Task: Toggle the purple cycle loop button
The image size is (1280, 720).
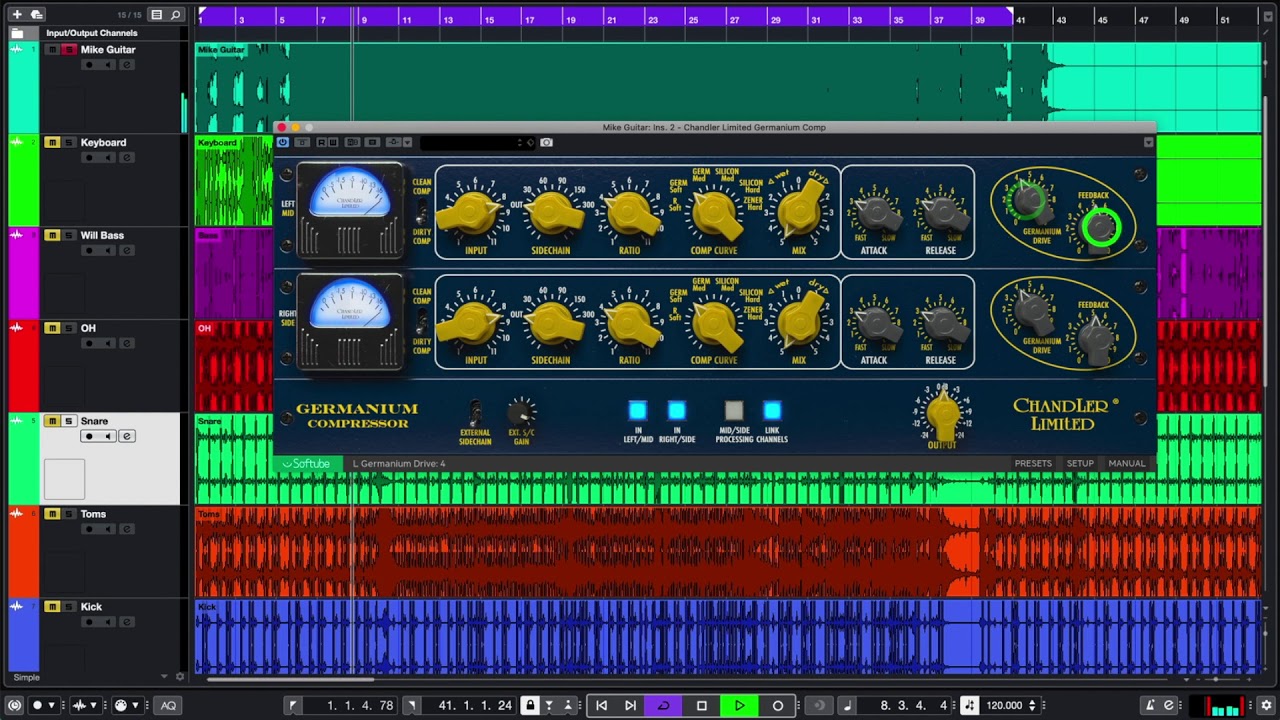Action: click(x=663, y=706)
